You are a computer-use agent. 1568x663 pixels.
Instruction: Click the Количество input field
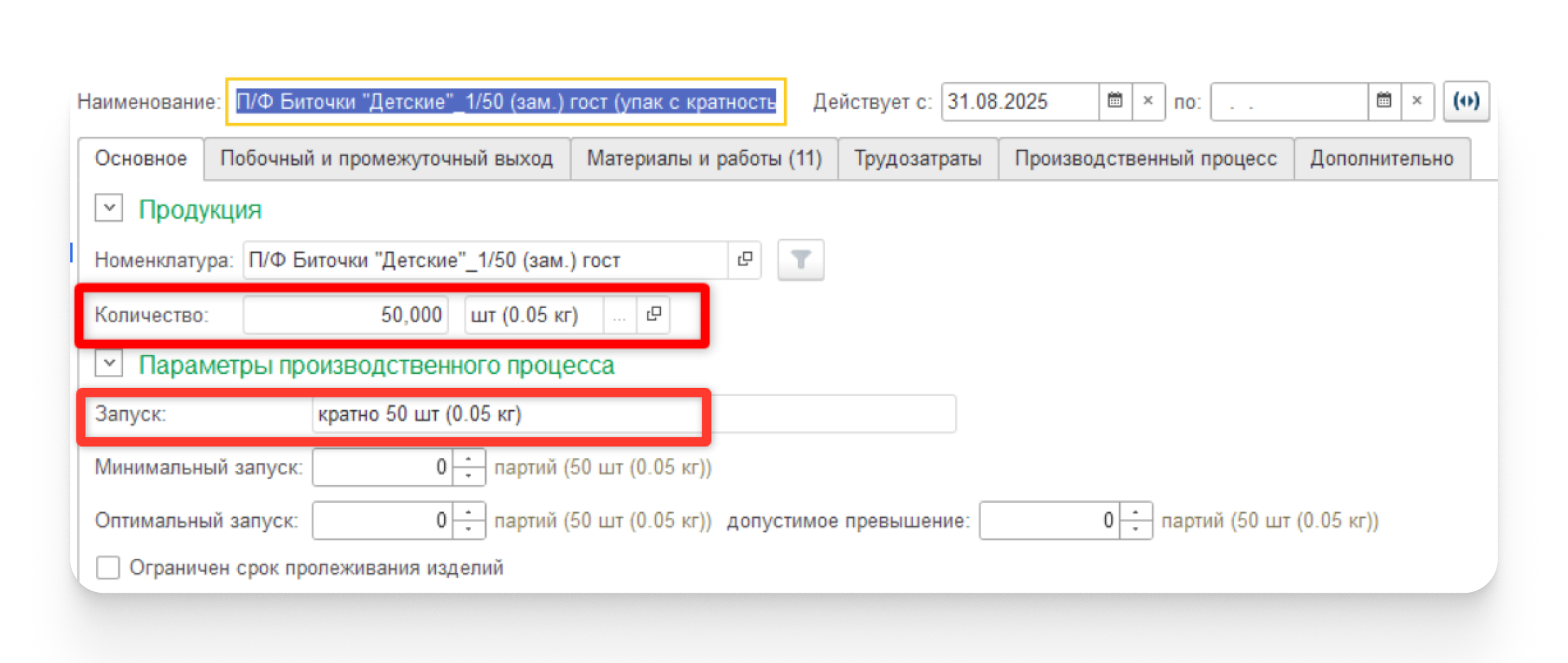click(x=345, y=315)
